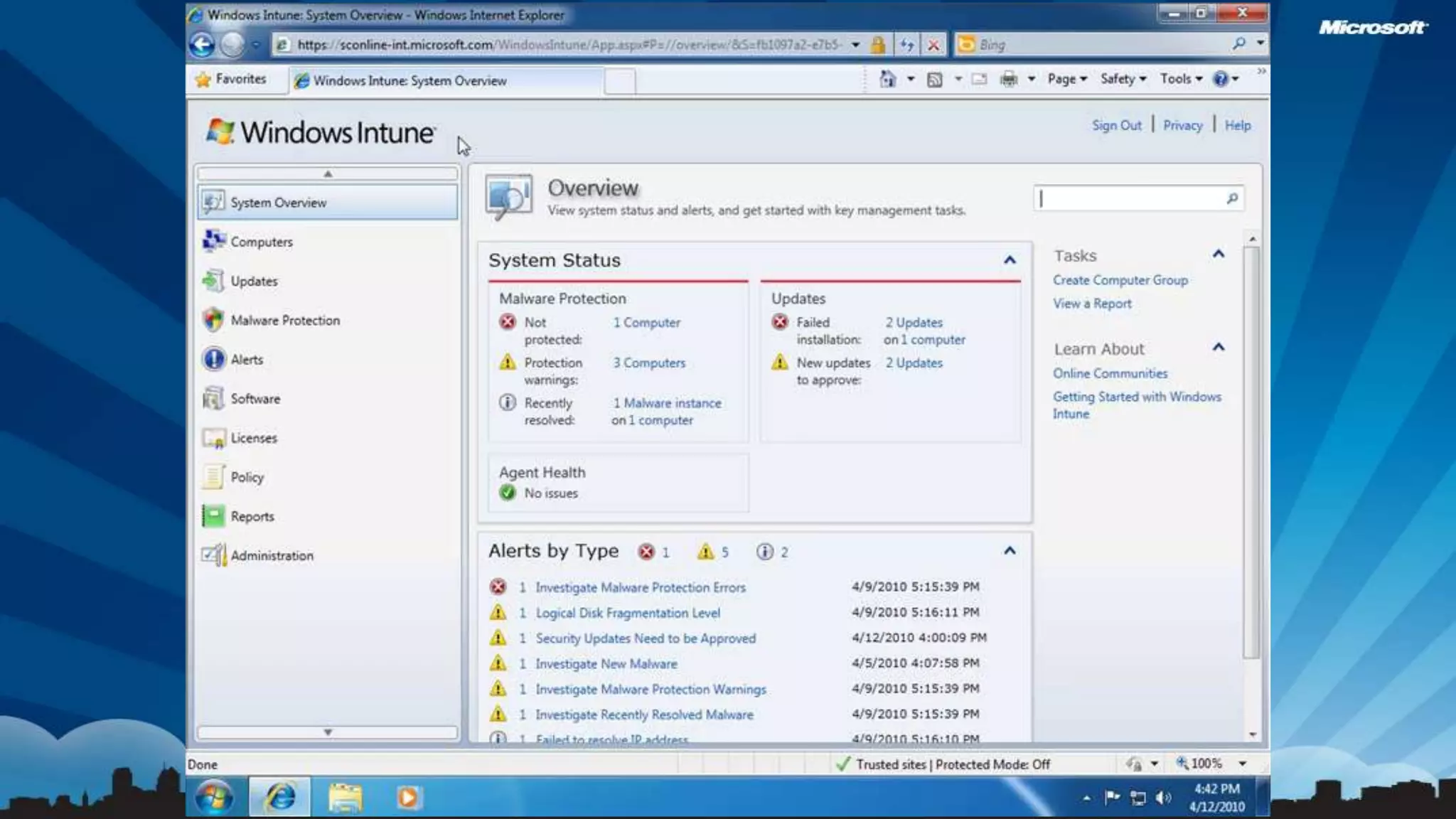
Task: Collapse the Tasks pane section
Action: point(1219,254)
